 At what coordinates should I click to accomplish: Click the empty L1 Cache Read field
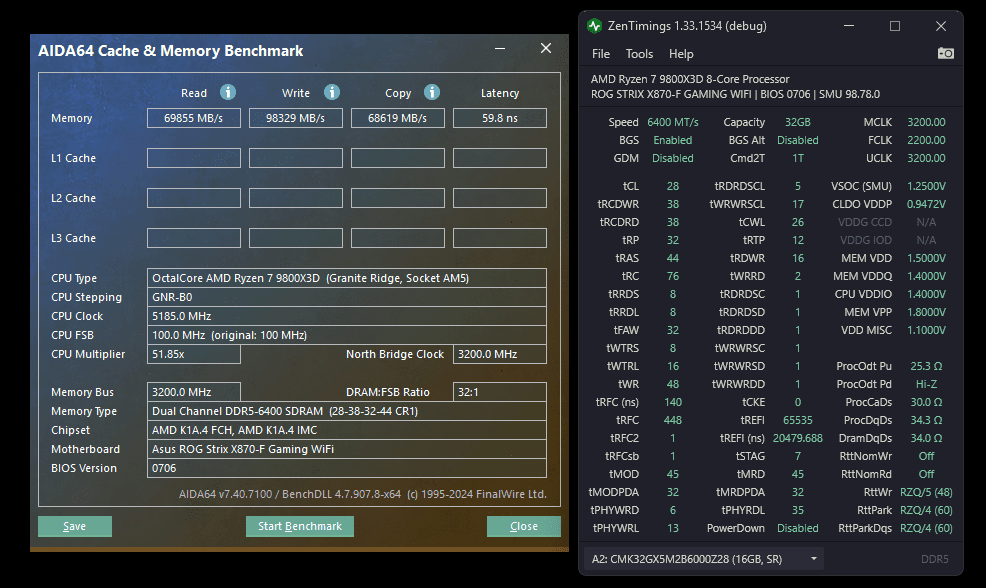coord(194,158)
